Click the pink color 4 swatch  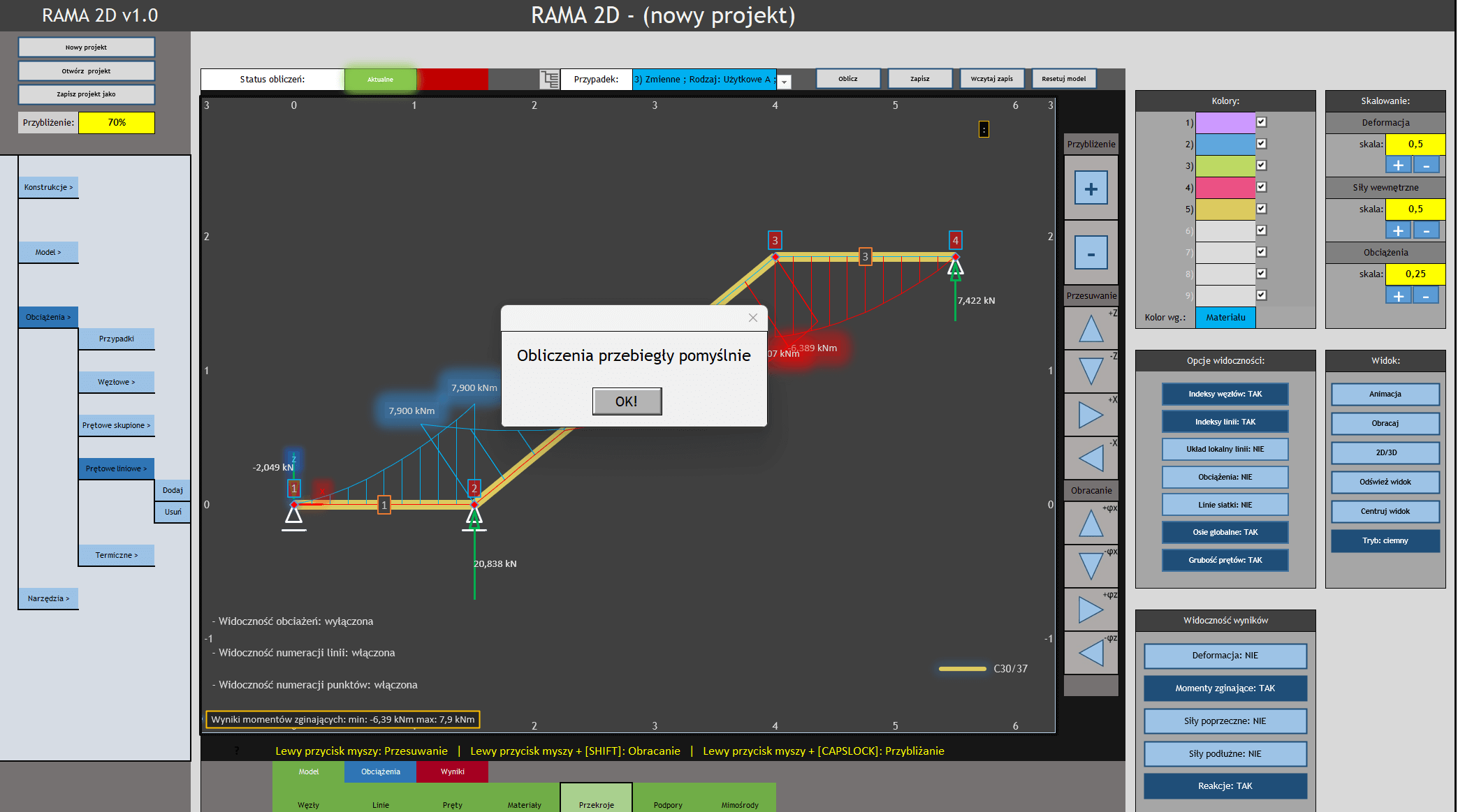click(1225, 187)
